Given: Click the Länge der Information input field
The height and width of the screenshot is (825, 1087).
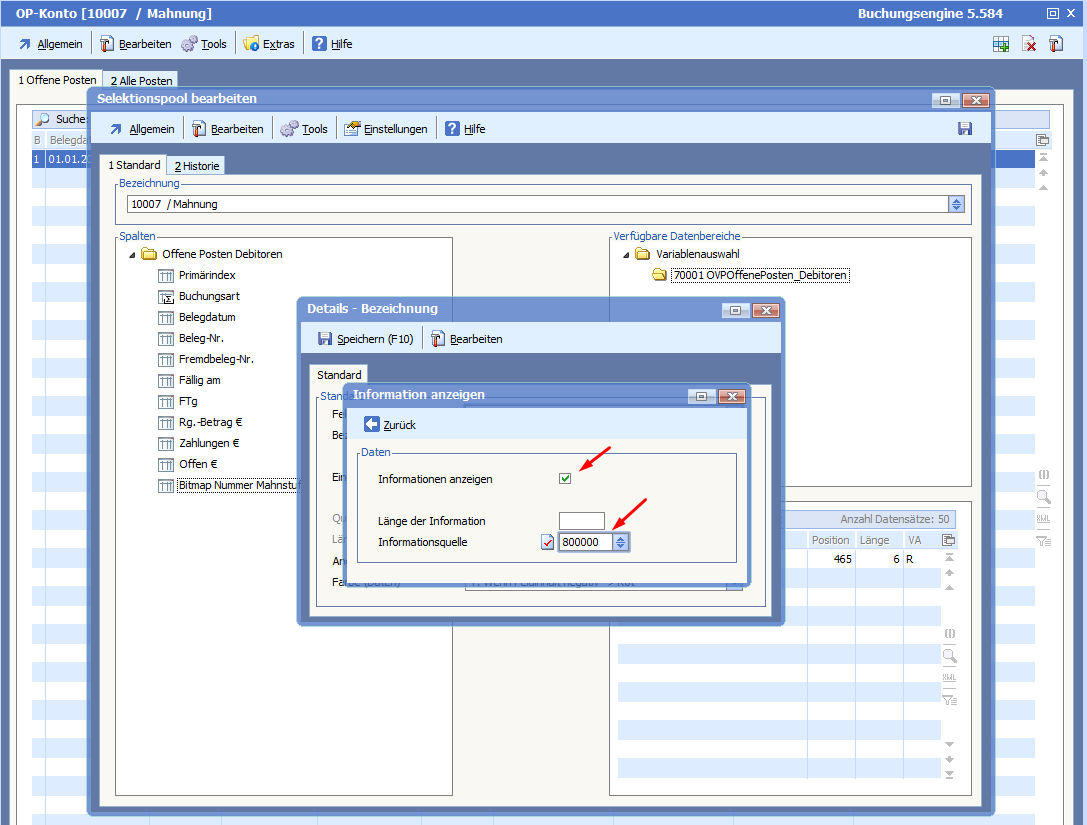Looking at the screenshot, I should tap(581, 521).
